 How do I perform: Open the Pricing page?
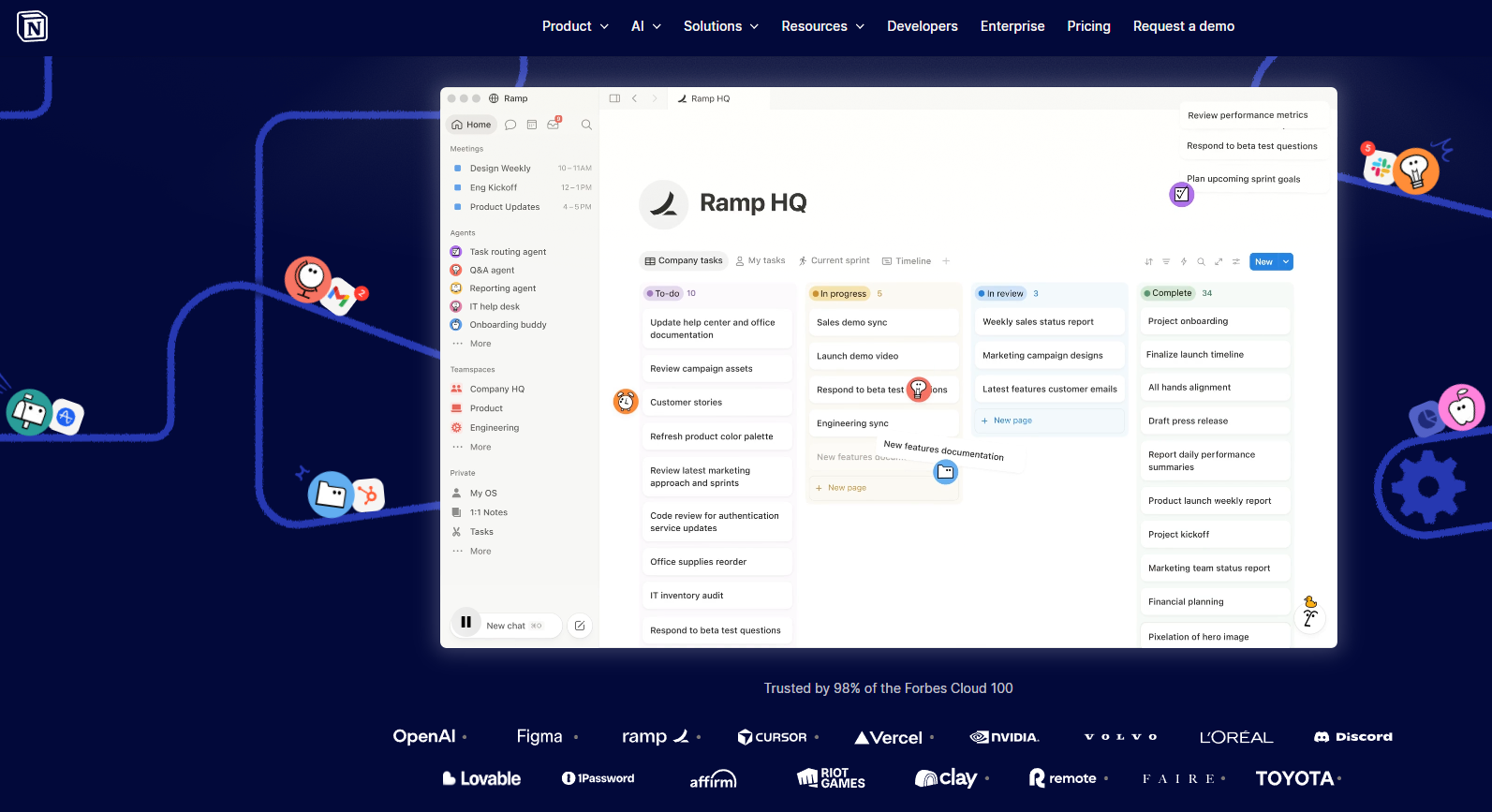point(1088,26)
